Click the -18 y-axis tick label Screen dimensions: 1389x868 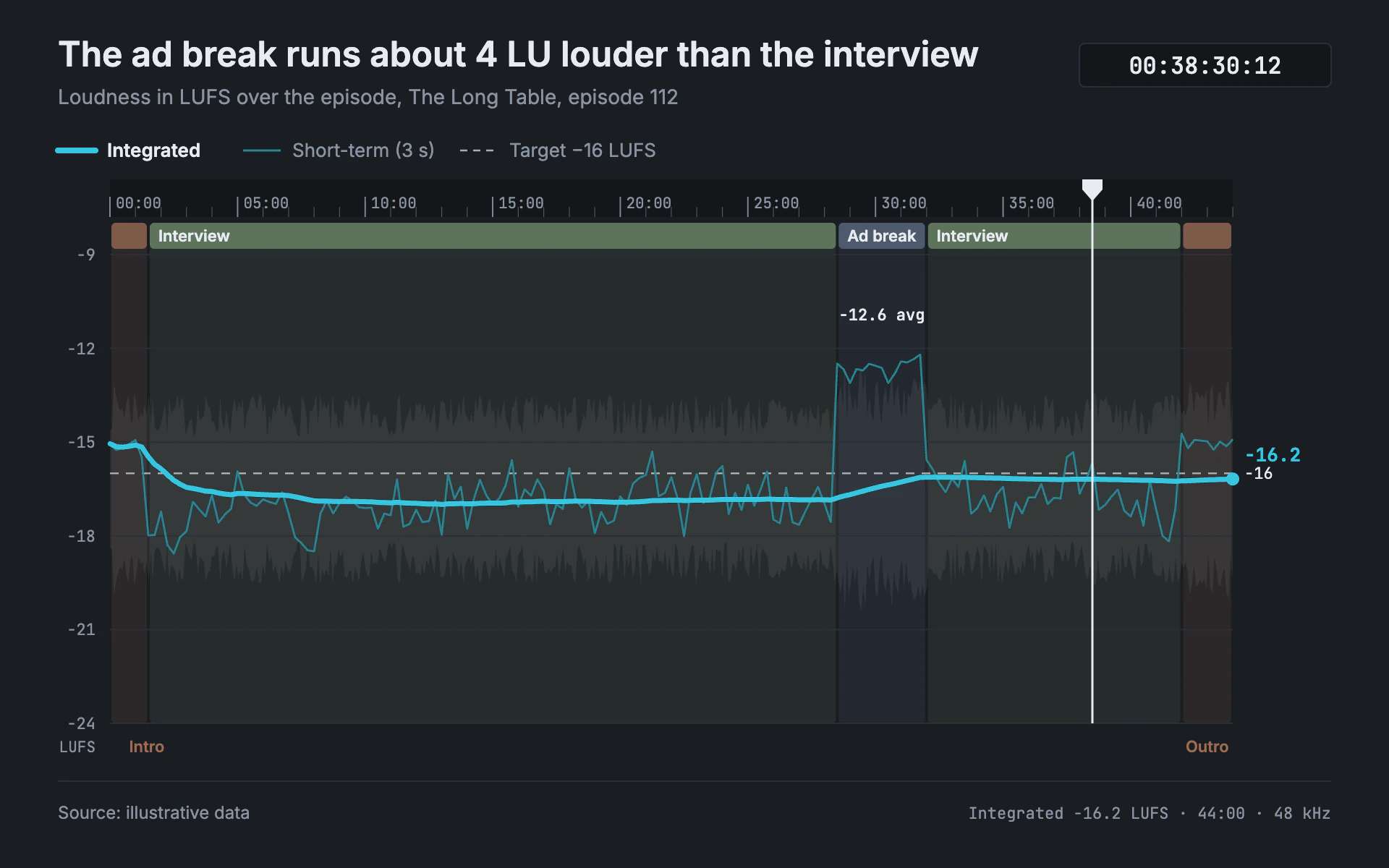[x=82, y=536]
